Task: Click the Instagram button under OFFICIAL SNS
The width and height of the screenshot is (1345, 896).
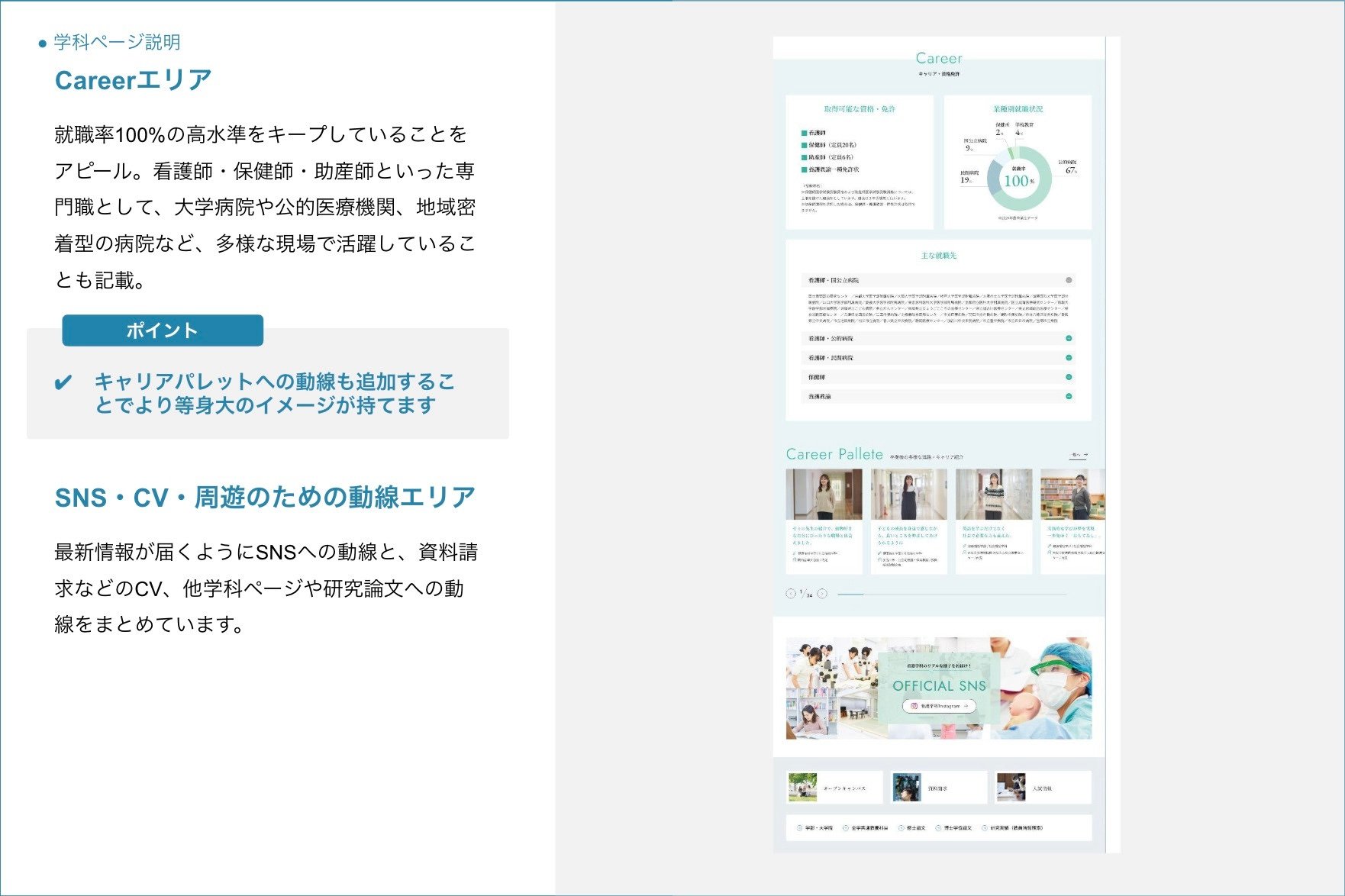Action: pyautogui.click(x=939, y=707)
